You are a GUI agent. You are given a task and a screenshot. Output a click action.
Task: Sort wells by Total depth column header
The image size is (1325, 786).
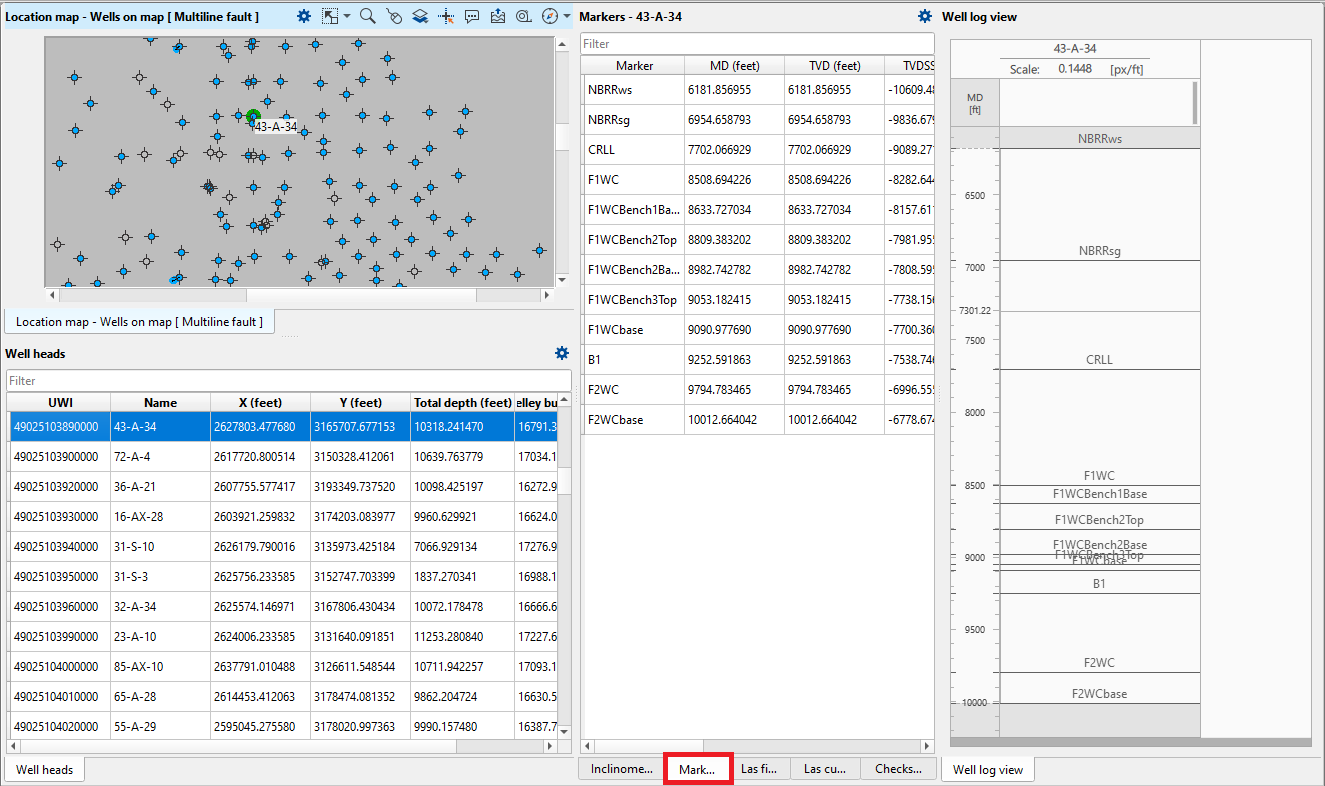point(462,403)
